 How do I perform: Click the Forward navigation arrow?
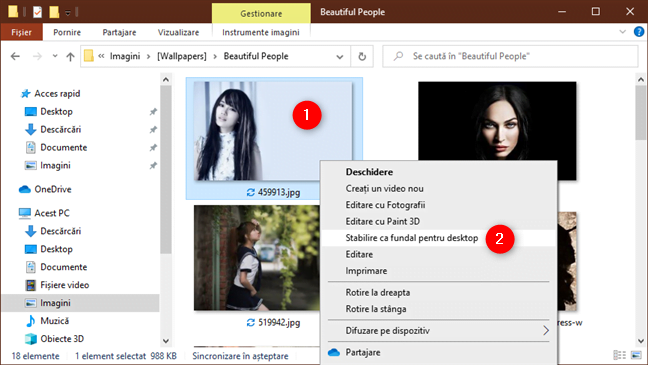pyautogui.click(x=37, y=56)
